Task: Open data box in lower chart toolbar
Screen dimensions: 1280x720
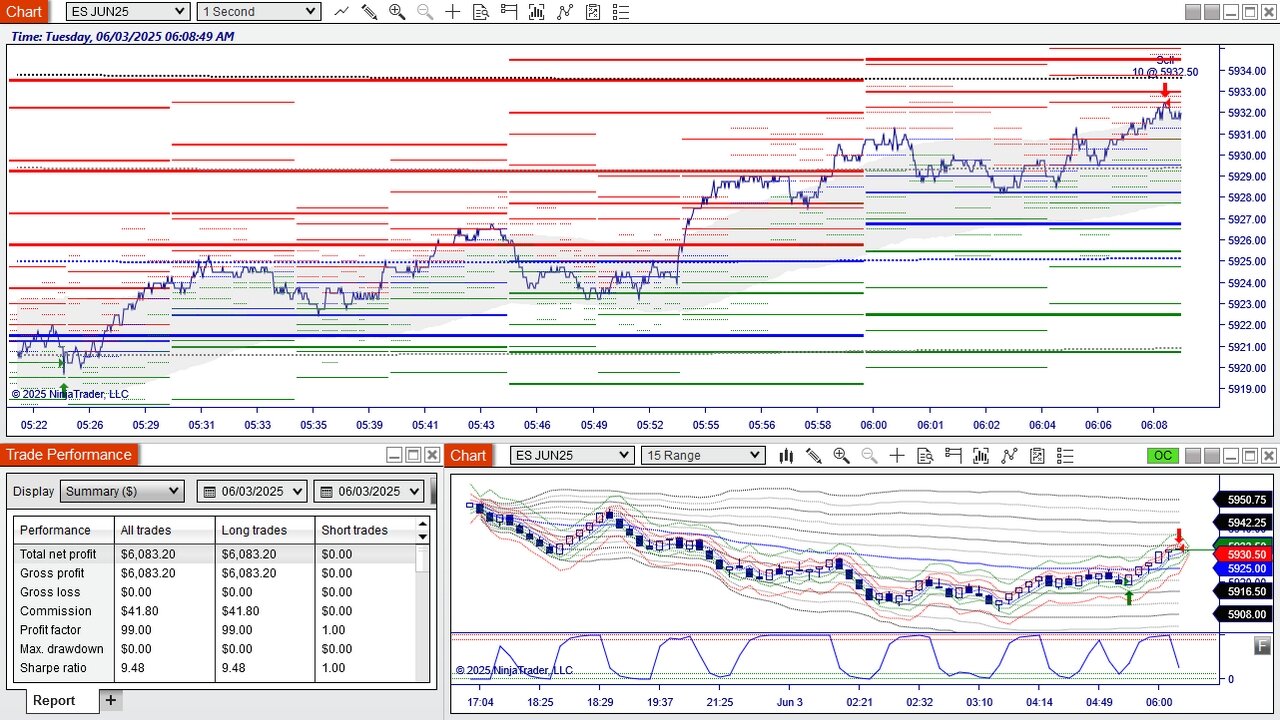Action: pos(925,456)
